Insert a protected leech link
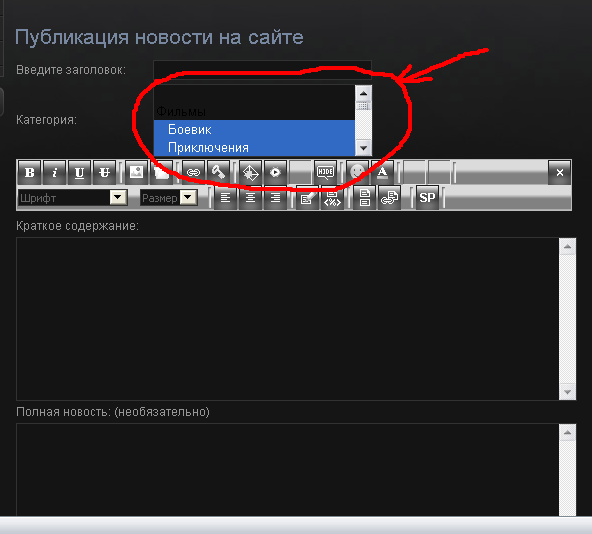This screenshot has width=592, height=534. coord(218,172)
